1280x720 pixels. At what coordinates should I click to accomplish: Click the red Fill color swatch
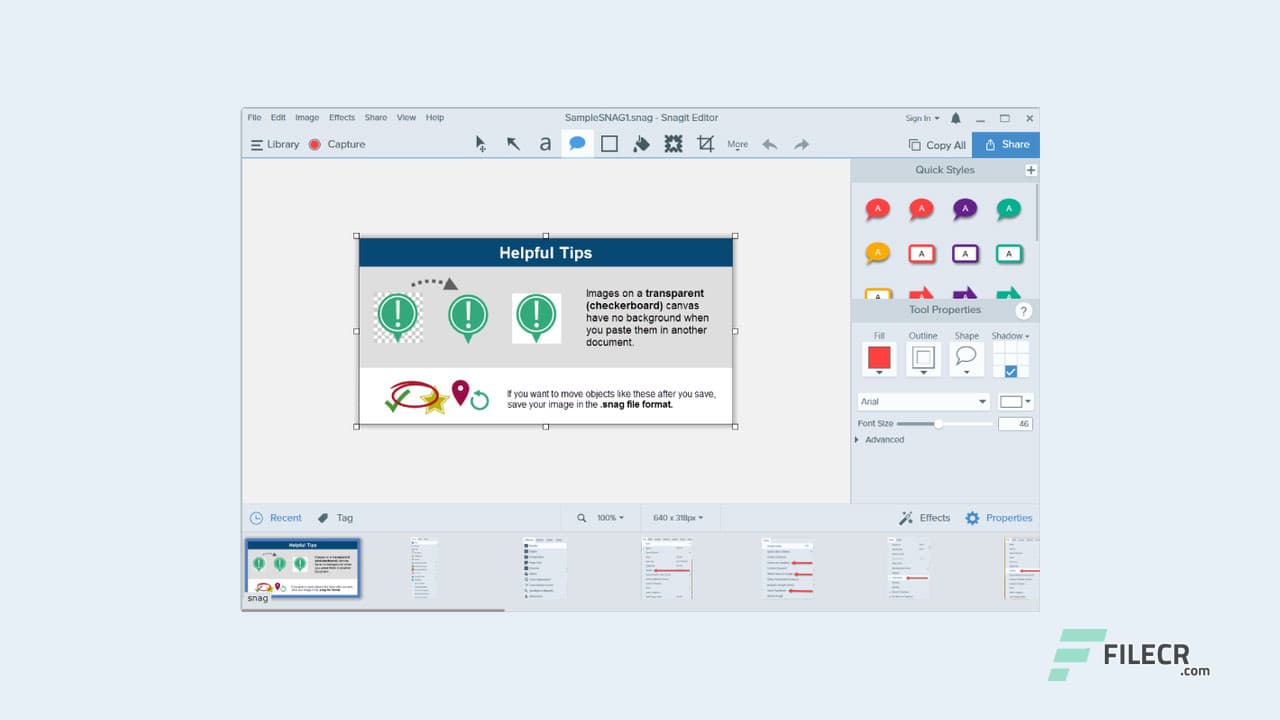(878, 358)
